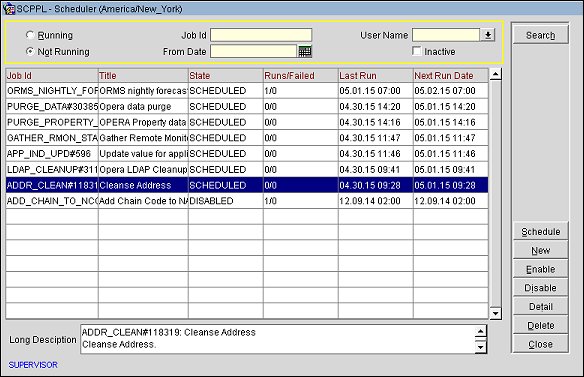Click the Opera data purge title cell
The width and height of the screenshot is (584, 377).
pyautogui.click(x=143, y=107)
